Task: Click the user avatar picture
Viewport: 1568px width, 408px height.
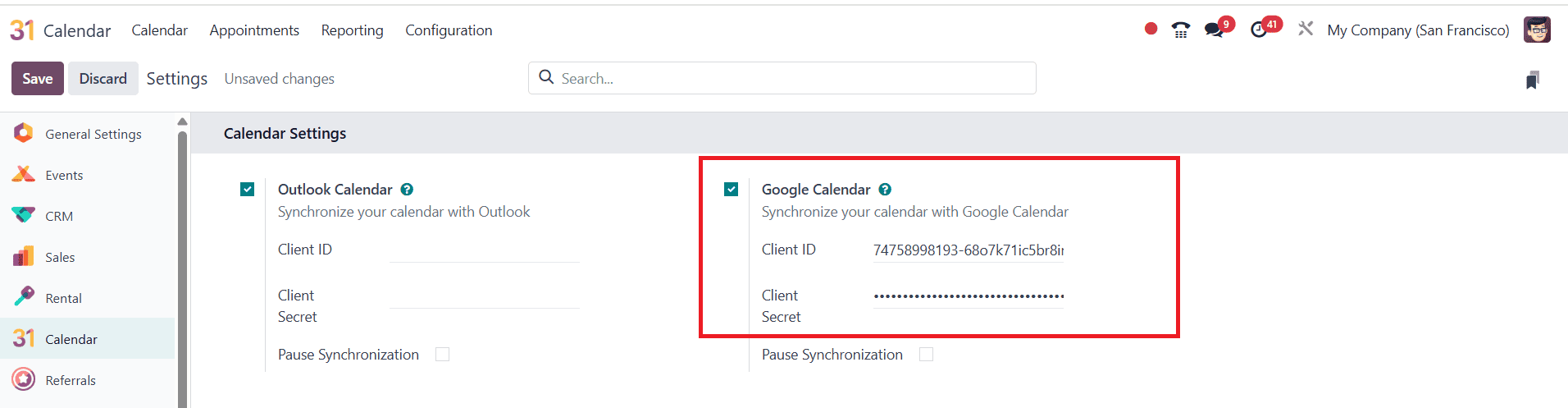Action: pyautogui.click(x=1537, y=30)
